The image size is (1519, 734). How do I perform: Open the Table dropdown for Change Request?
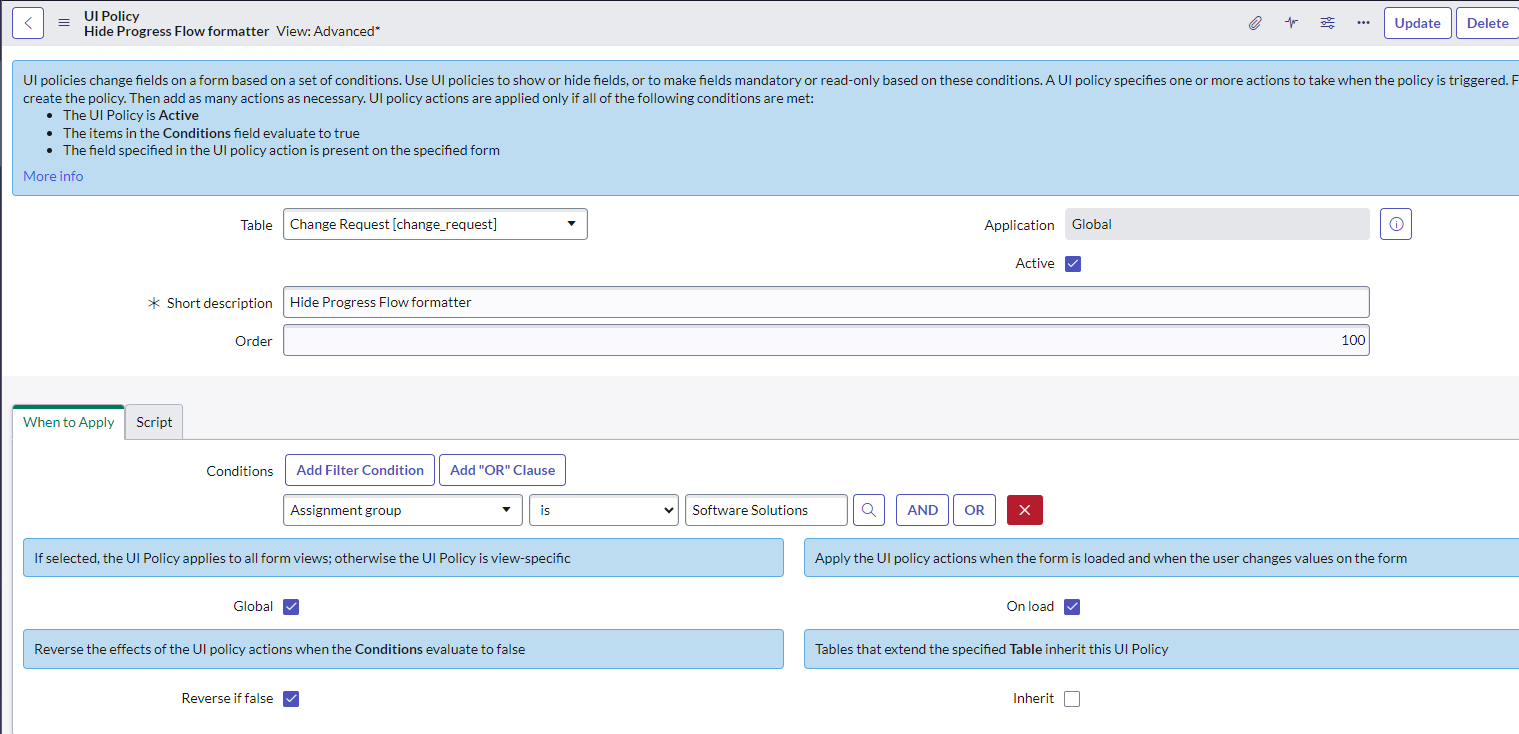tap(435, 225)
